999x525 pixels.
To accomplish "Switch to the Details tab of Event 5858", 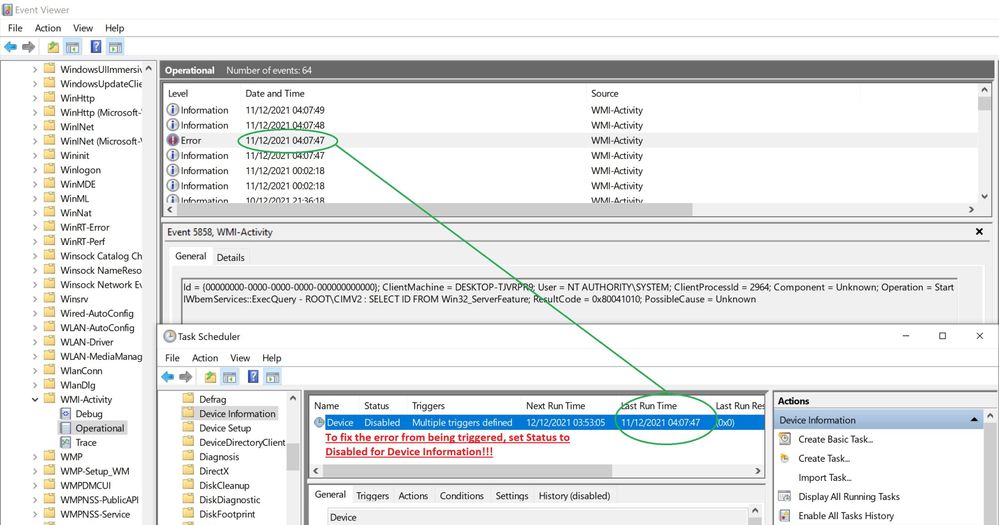I will [x=231, y=257].
